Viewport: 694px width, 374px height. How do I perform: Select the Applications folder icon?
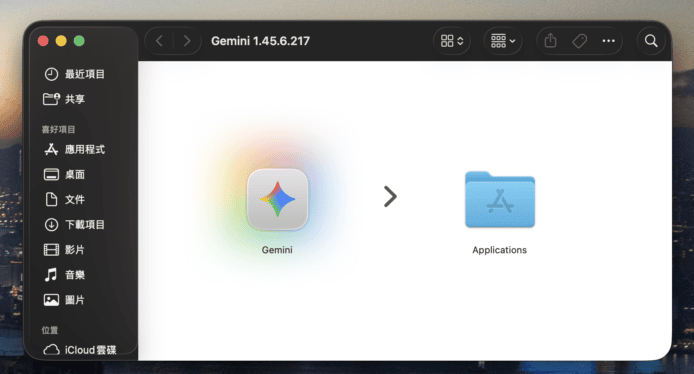tap(500, 200)
